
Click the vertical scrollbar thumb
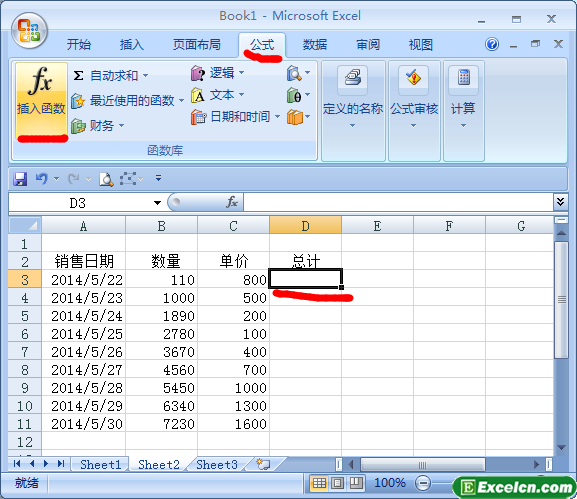tap(561, 300)
